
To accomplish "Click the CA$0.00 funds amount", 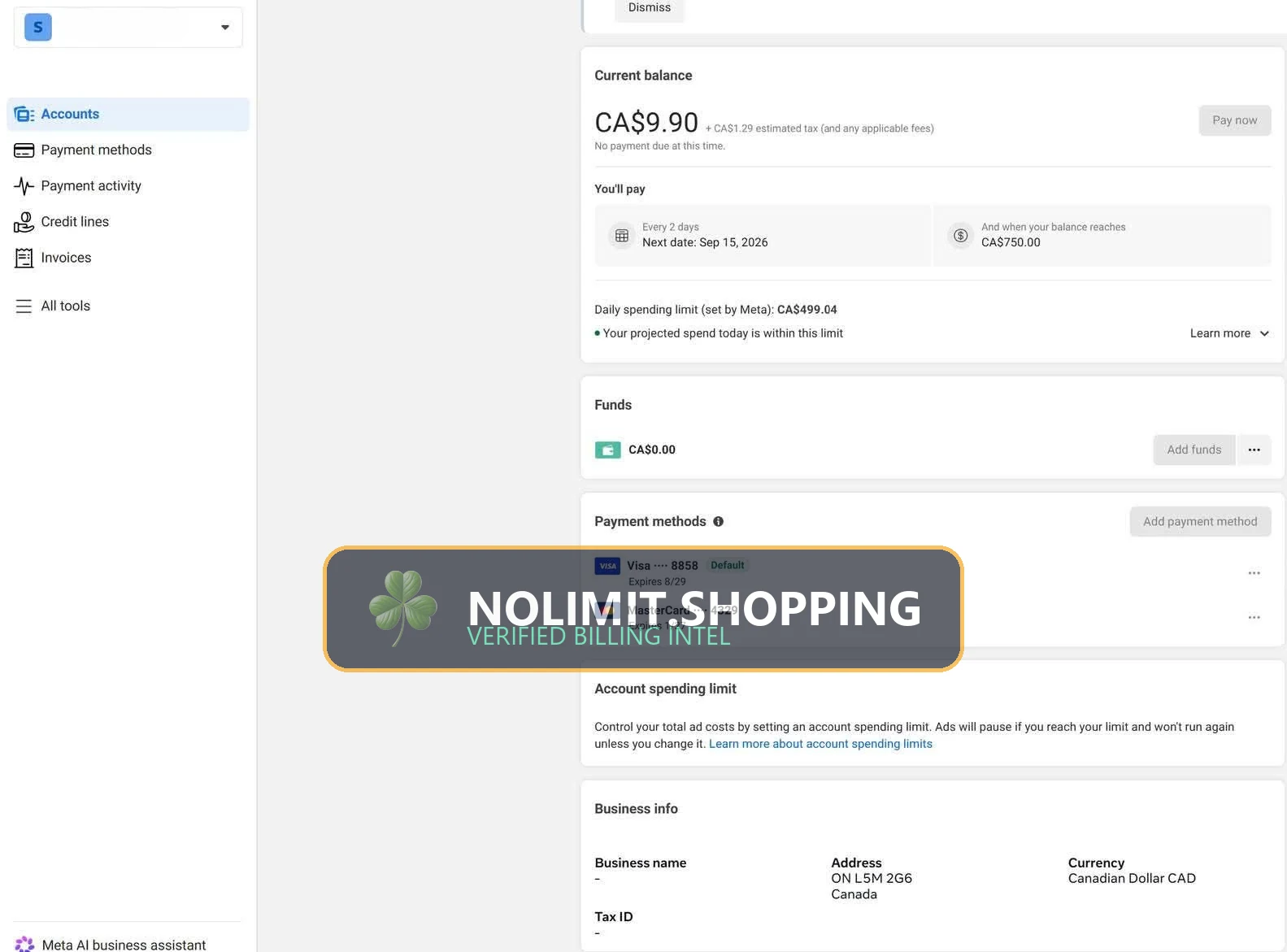I will (x=652, y=450).
